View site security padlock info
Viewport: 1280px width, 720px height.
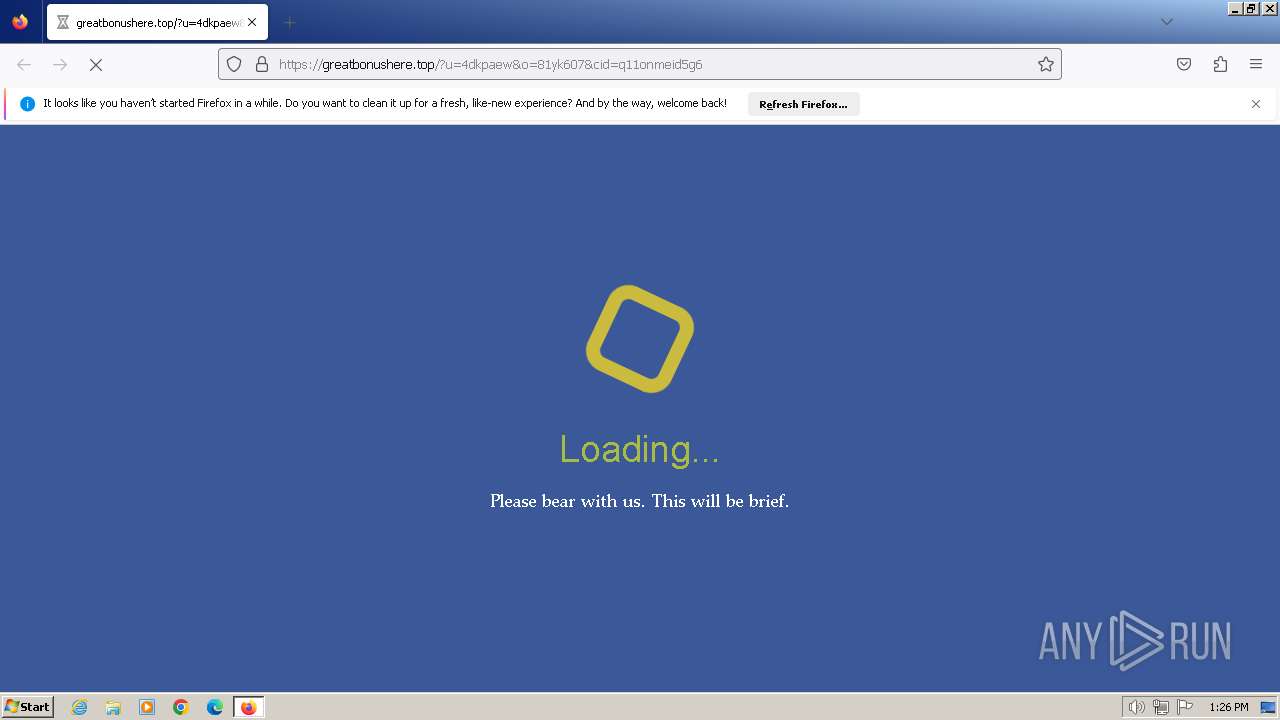click(262, 64)
